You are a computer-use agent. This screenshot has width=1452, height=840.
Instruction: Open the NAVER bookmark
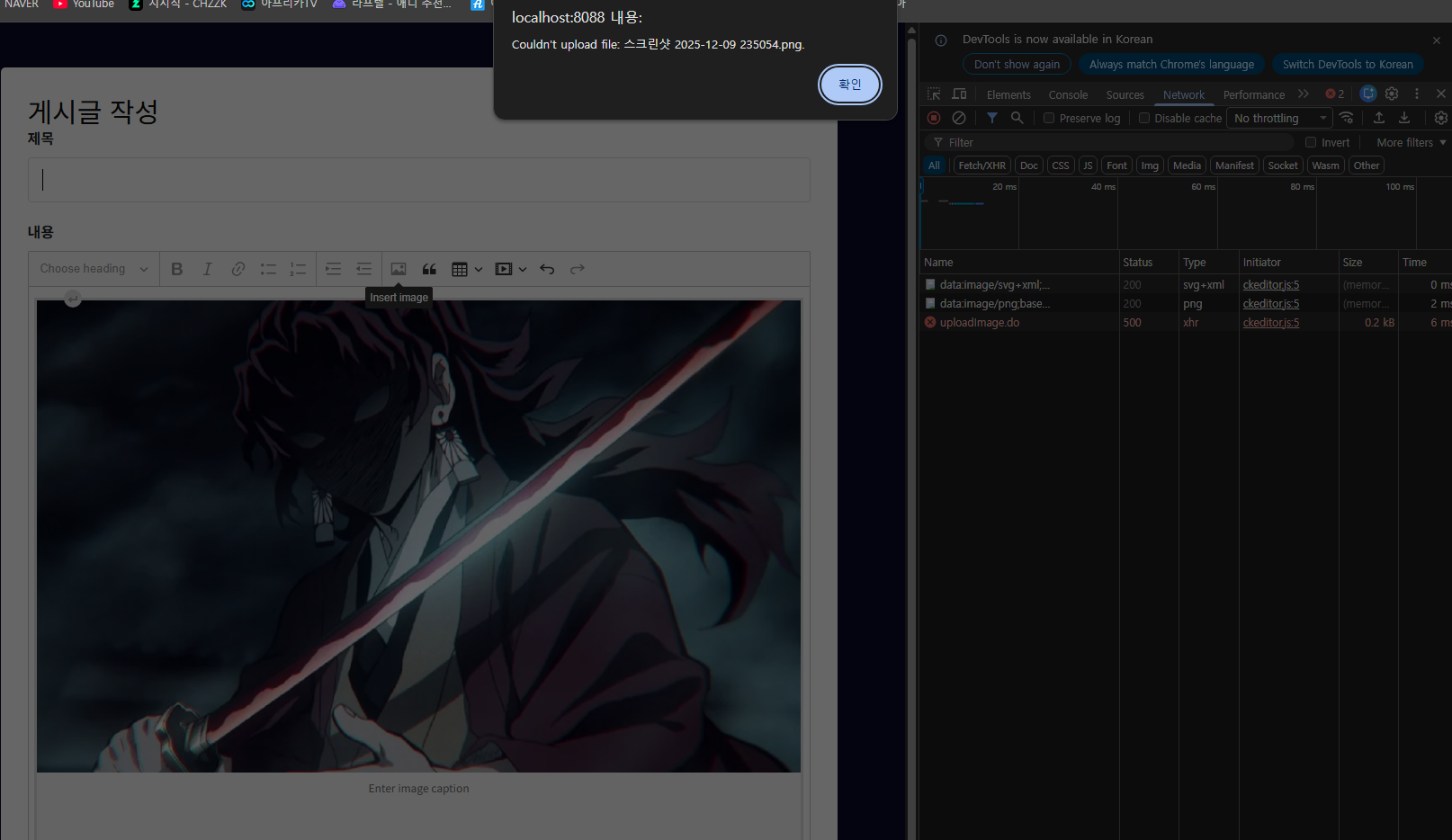(21, 4)
